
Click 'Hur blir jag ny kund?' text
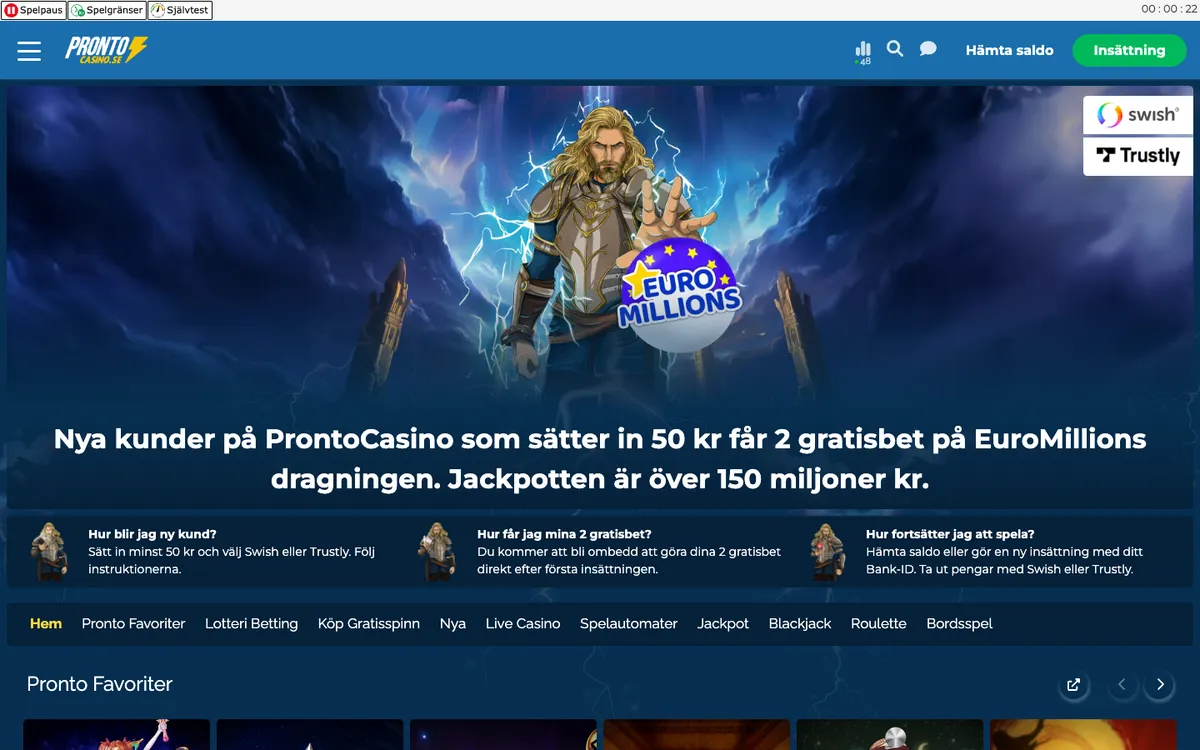coord(152,534)
